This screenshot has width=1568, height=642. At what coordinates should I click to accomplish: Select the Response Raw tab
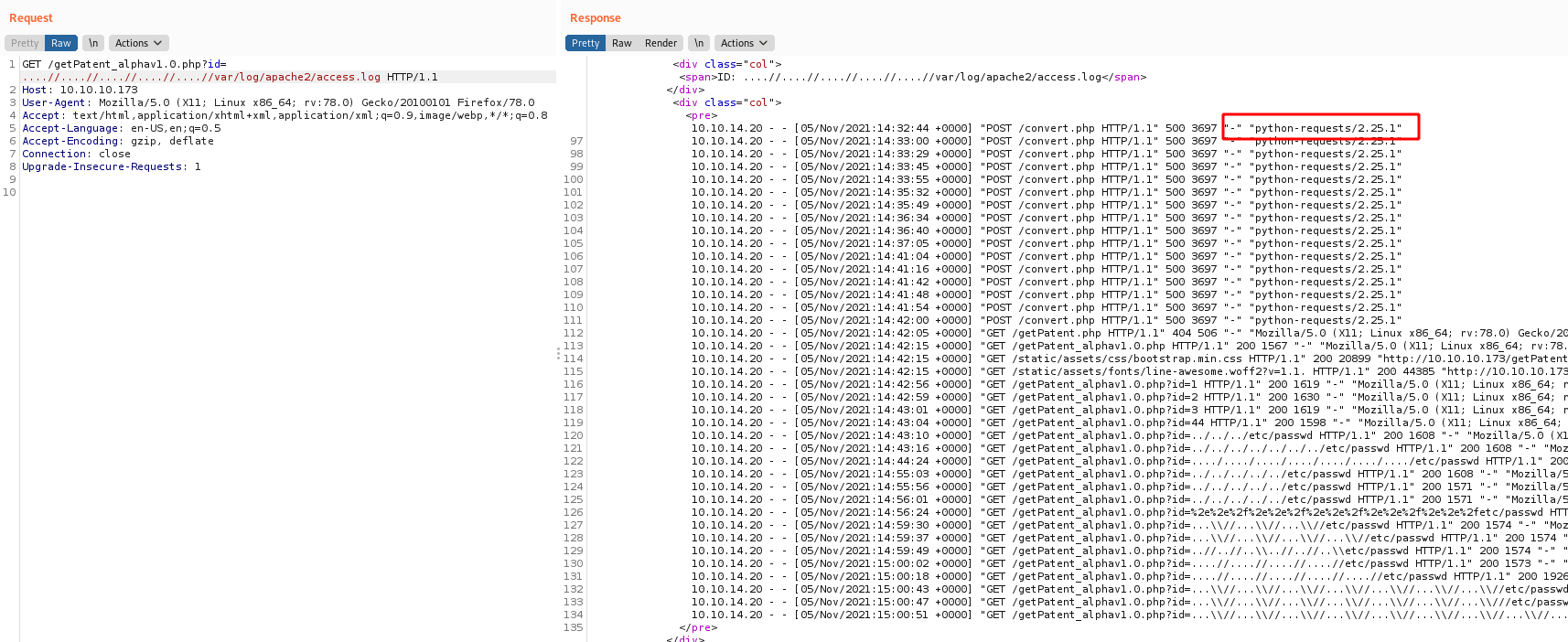(622, 43)
